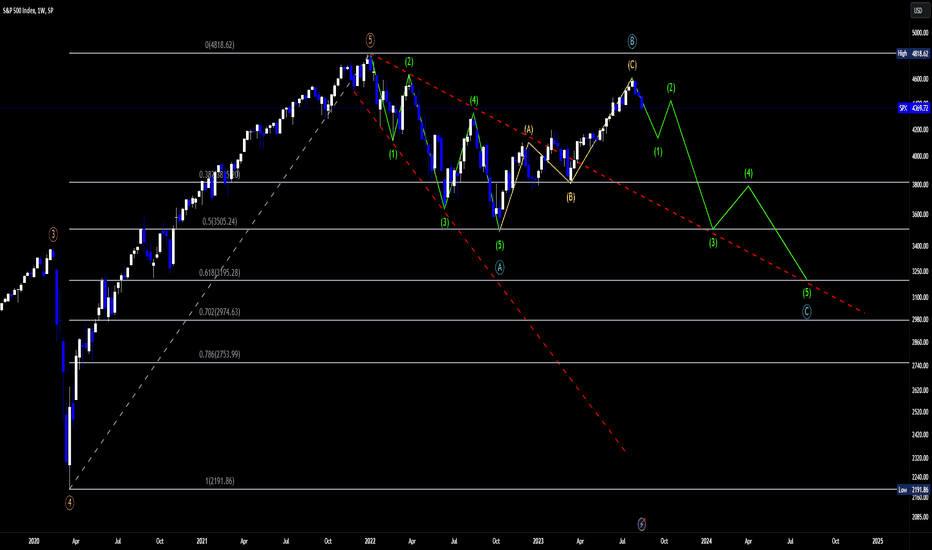Click the High 4818.62 price label
Viewport: 932px width, 550px height.
tap(915, 53)
